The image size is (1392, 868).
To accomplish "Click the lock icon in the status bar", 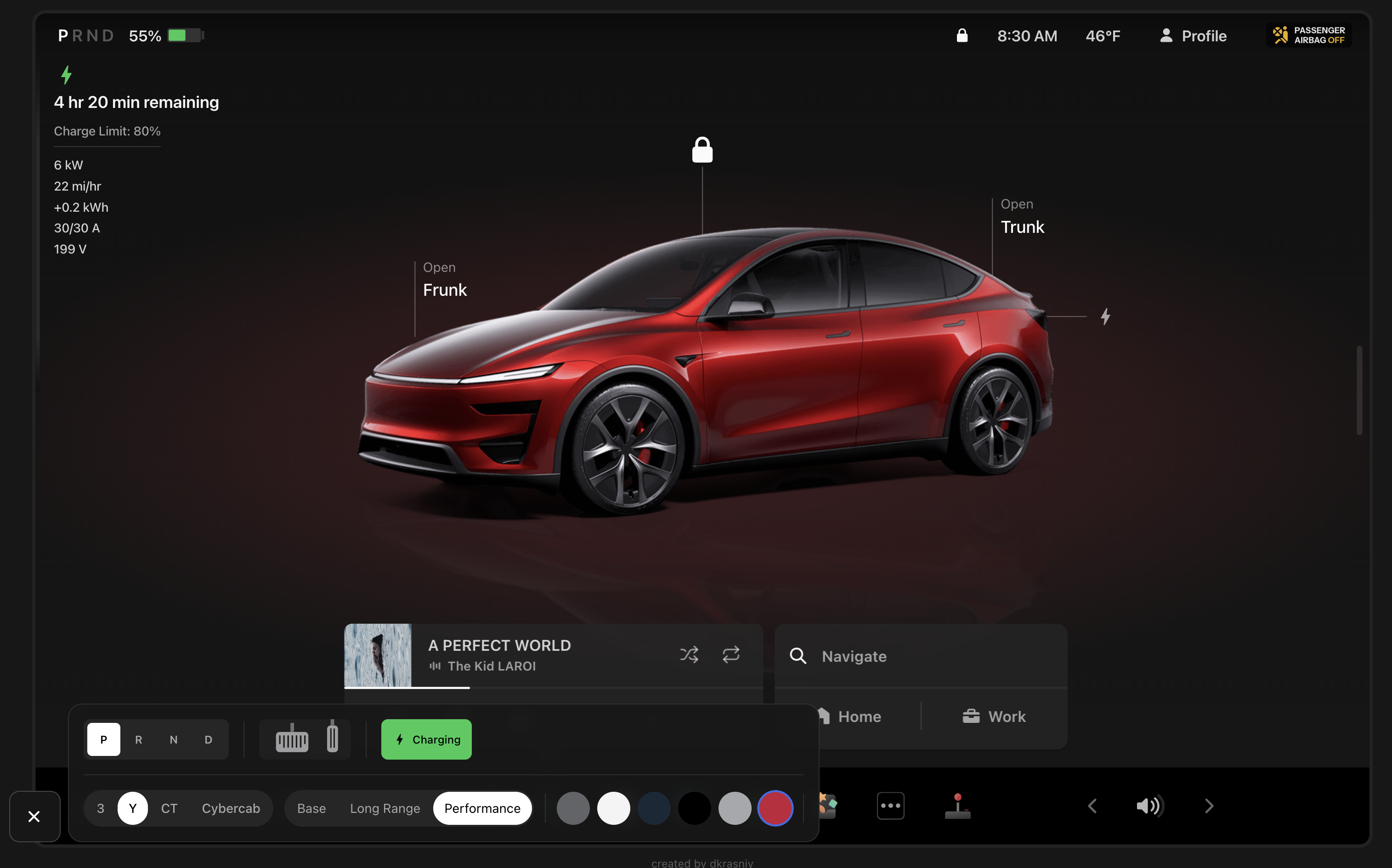I will [x=962, y=36].
